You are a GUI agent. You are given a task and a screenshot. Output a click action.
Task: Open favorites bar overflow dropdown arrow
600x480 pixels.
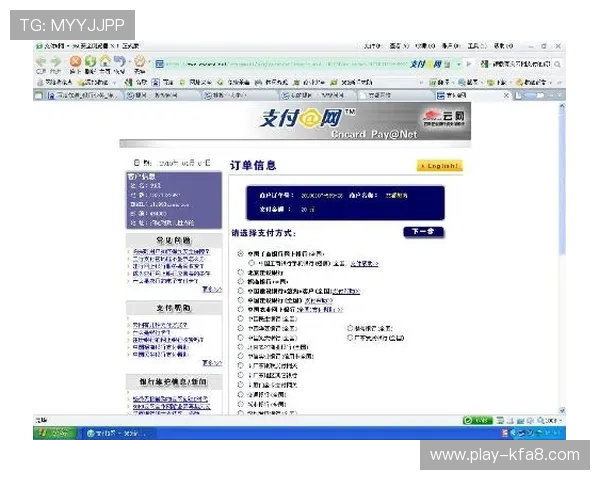421,82
